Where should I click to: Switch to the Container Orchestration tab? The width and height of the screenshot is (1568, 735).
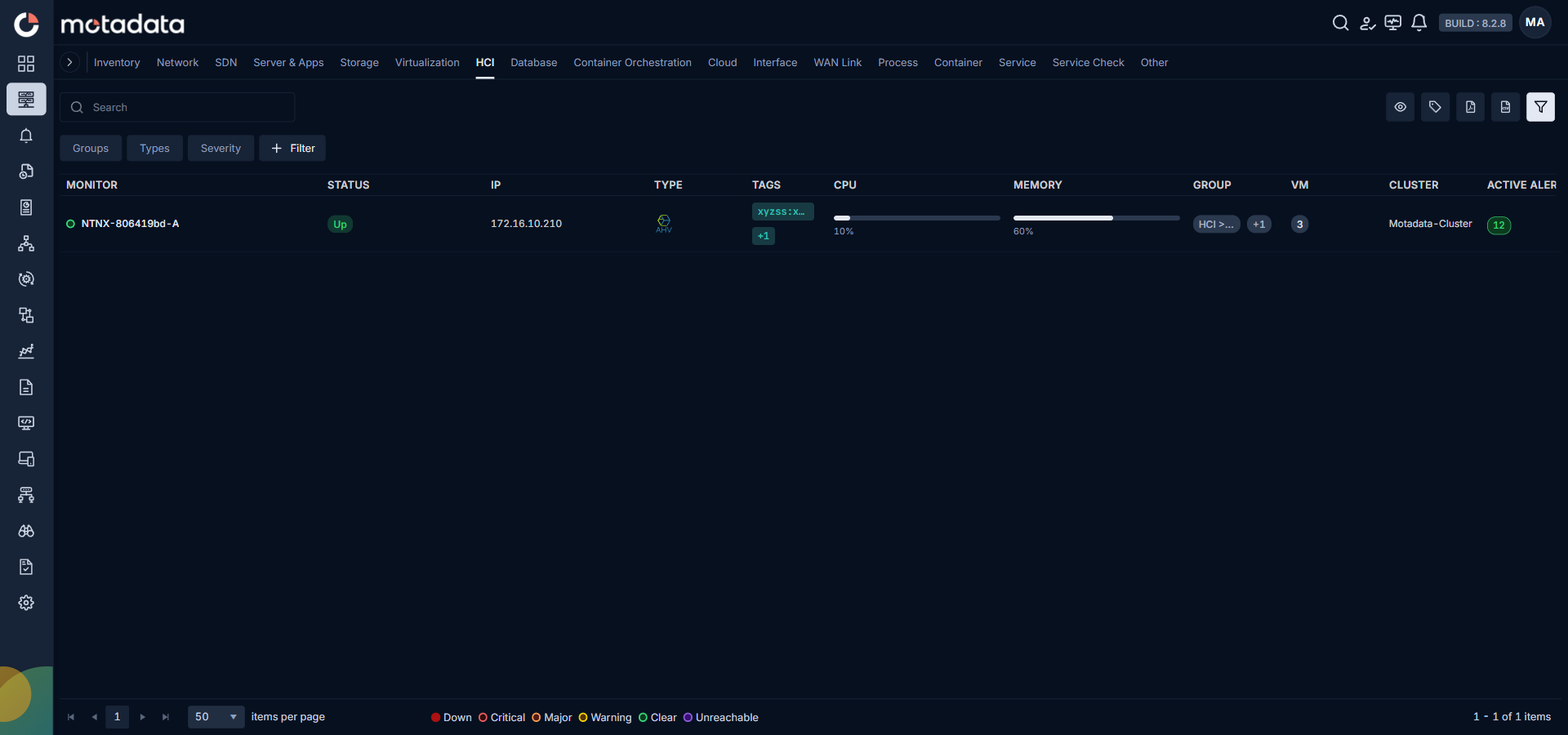[x=632, y=62]
